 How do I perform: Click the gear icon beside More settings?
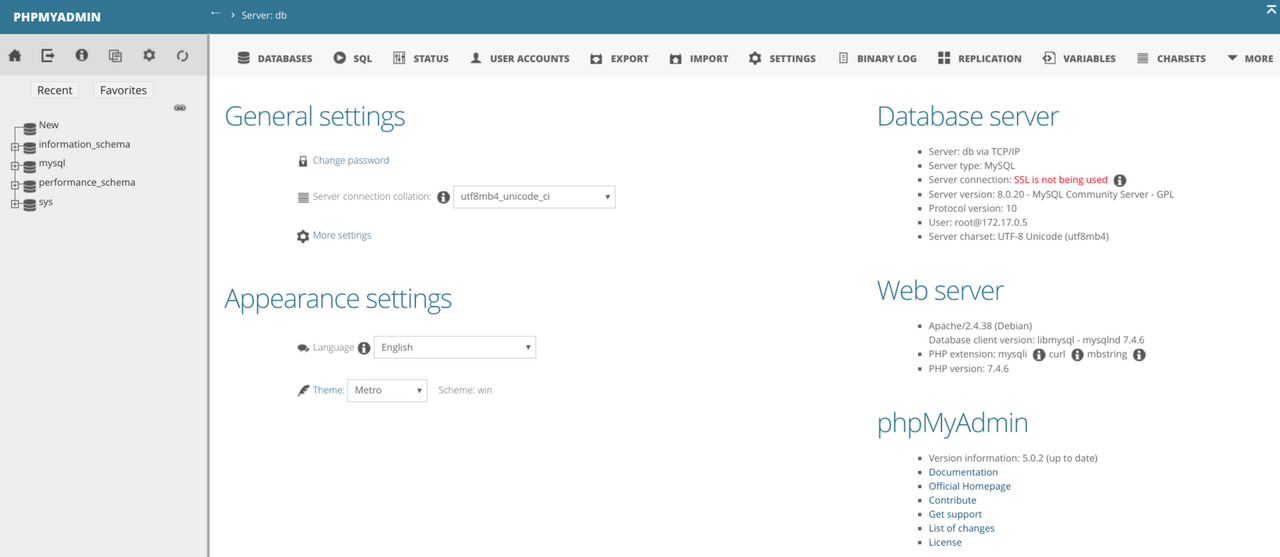(x=303, y=236)
